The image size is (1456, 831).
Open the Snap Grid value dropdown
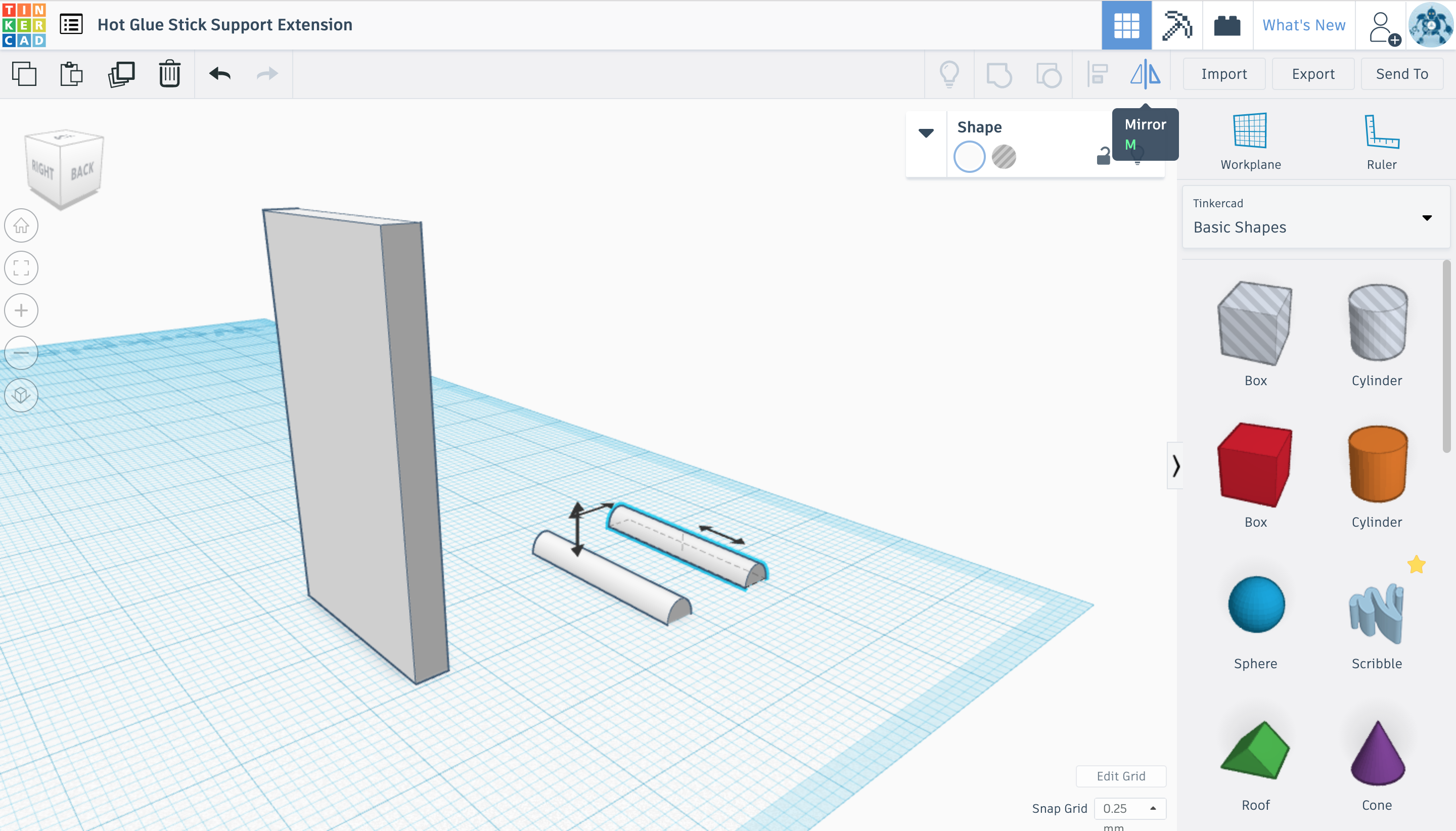(1129, 808)
